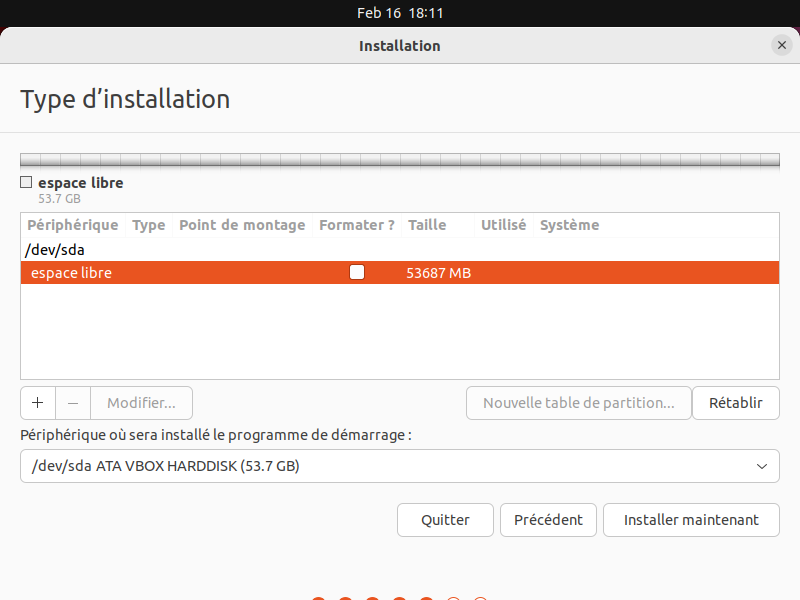Start the install with Installer maintenant
Viewport: 800px width, 600px height.
[691, 520]
